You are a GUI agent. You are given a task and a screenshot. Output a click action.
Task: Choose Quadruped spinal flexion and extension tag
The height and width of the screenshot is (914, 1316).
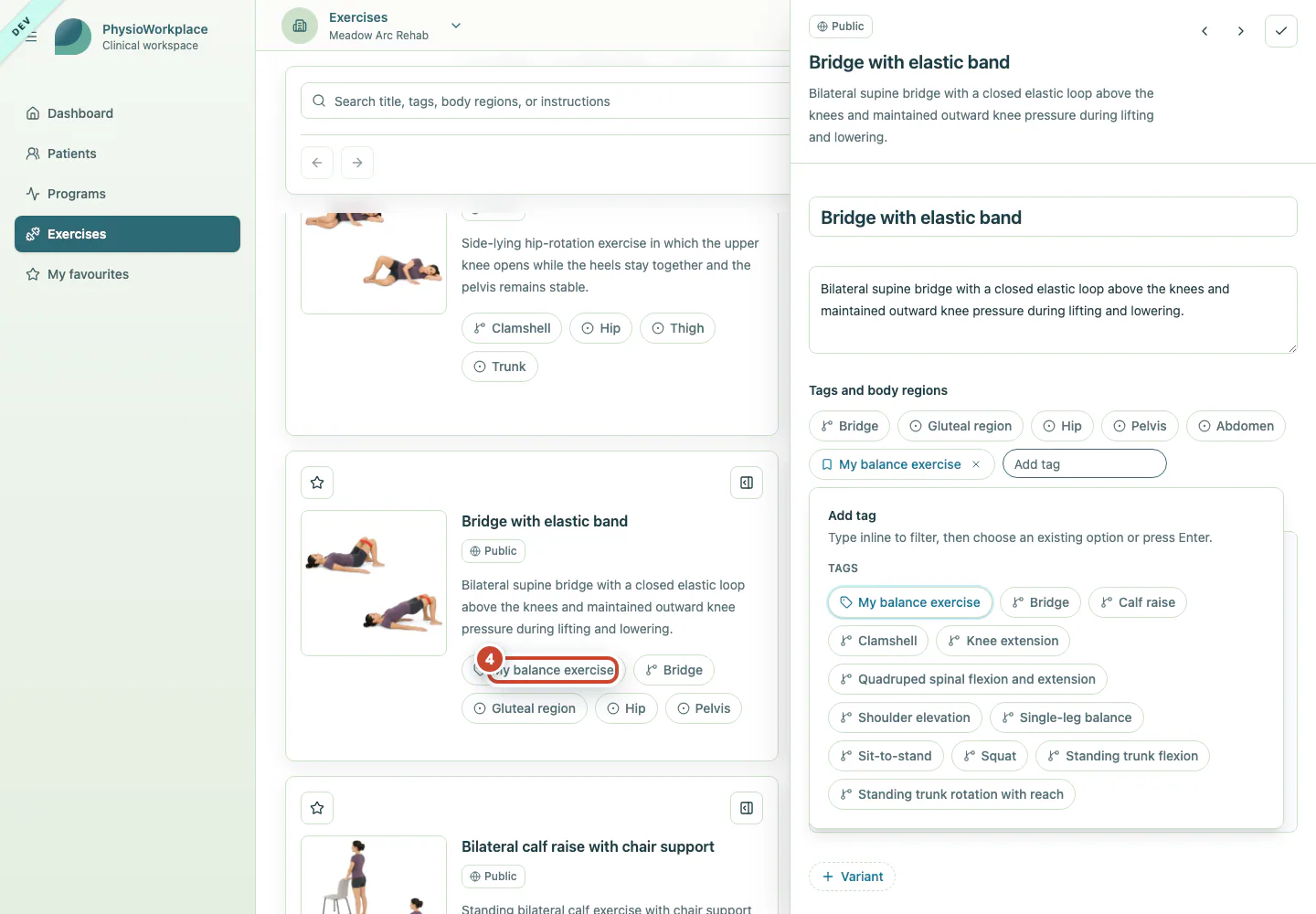coord(968,679)
